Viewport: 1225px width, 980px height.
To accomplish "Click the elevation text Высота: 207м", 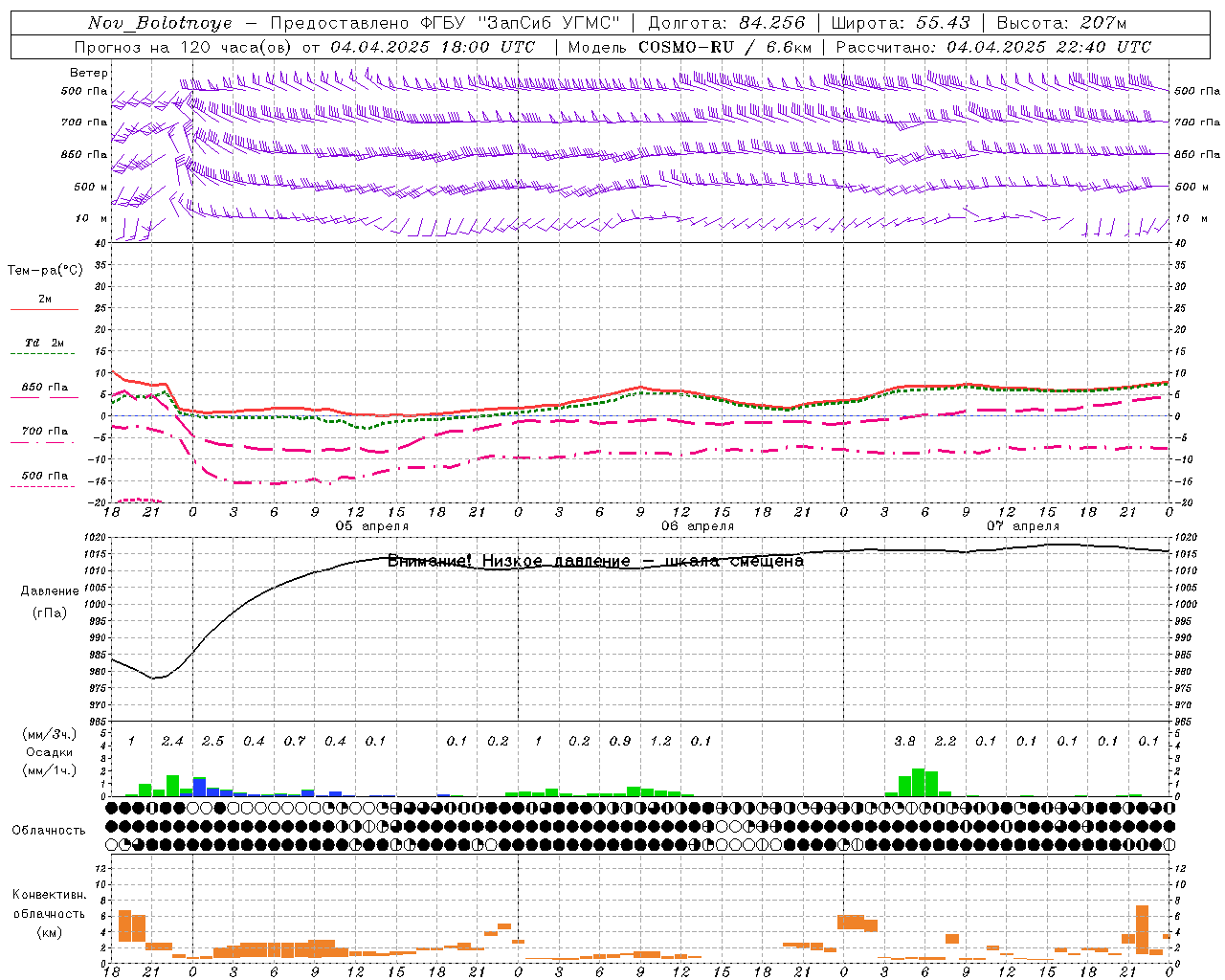I will [1061, 23].
